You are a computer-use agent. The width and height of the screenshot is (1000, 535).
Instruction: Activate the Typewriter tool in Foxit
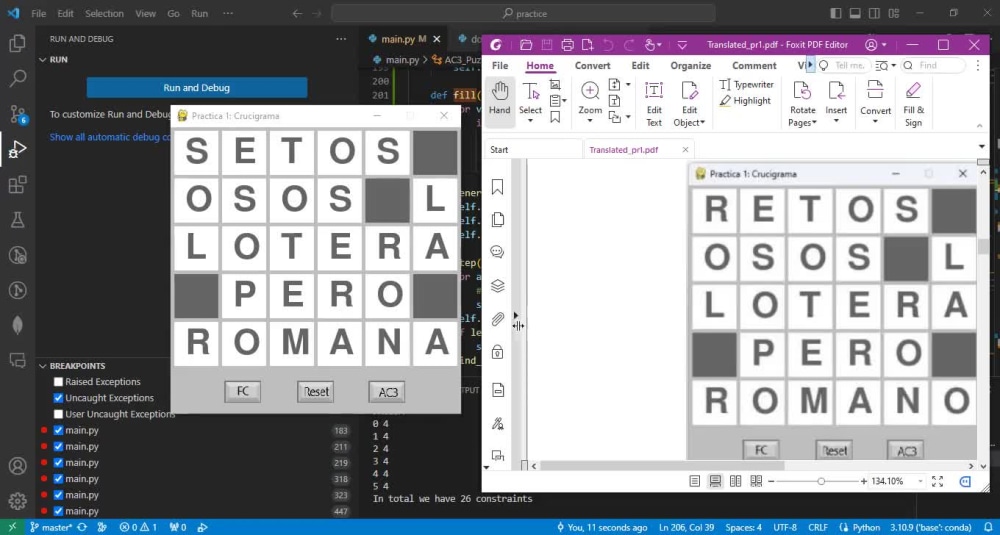pyautogui.click(x=746, y=84)
